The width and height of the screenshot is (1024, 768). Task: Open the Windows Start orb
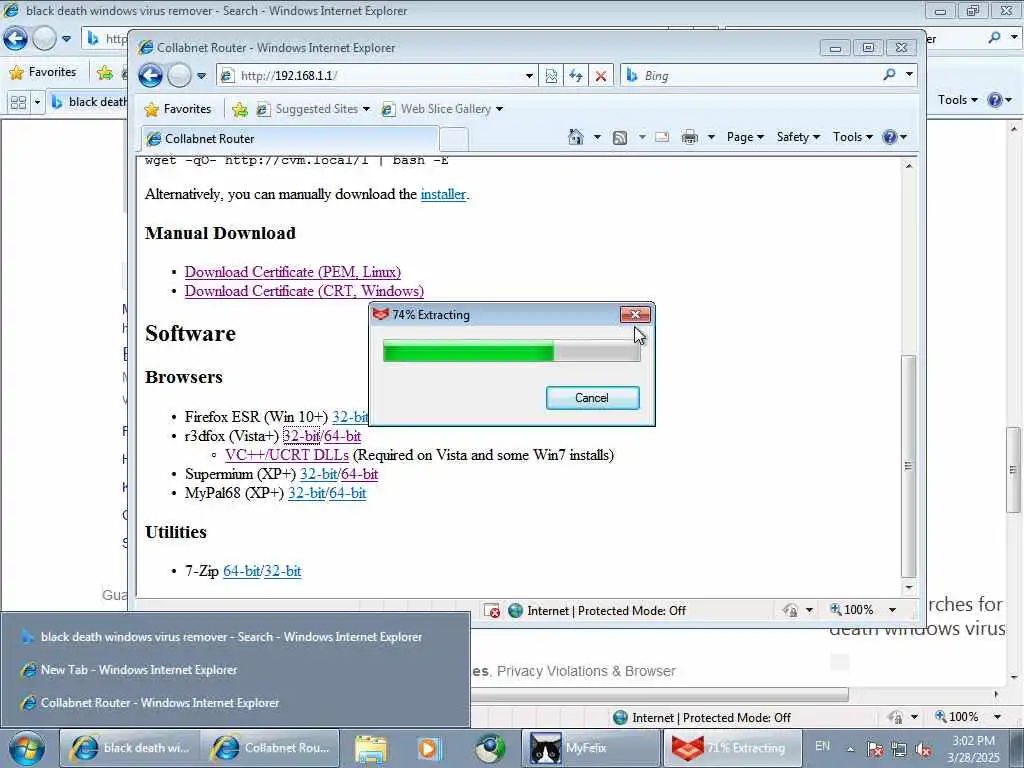point(27,748)
